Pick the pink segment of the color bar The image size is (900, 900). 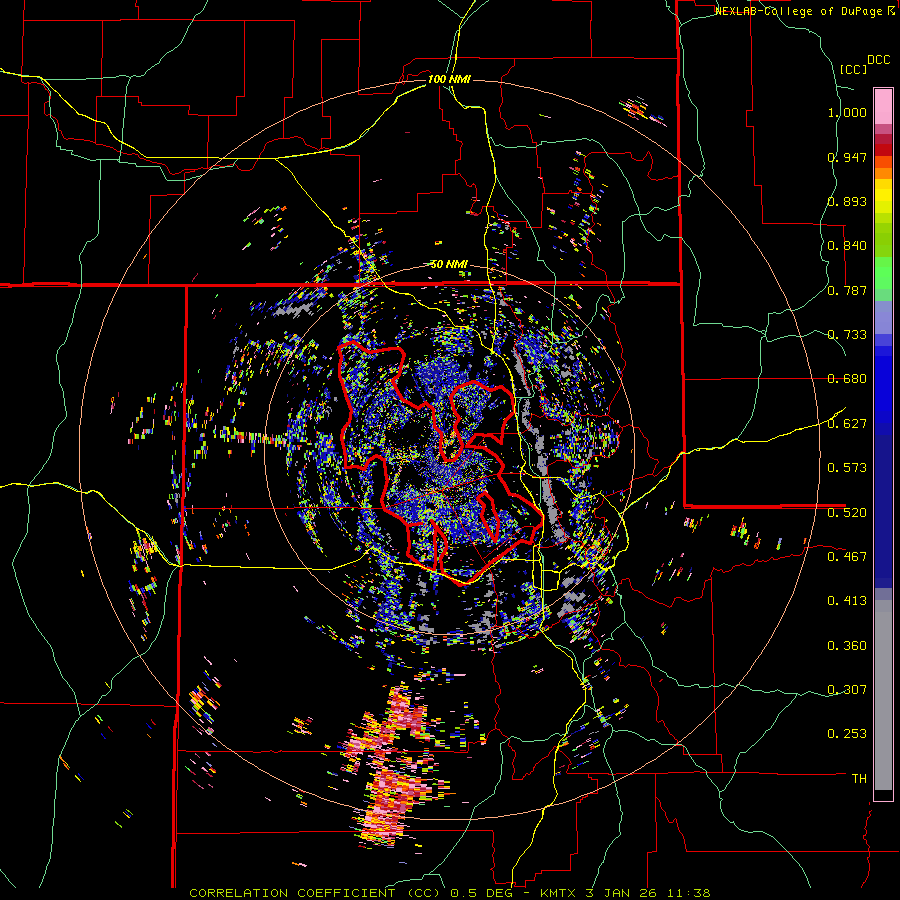[883, 106]
